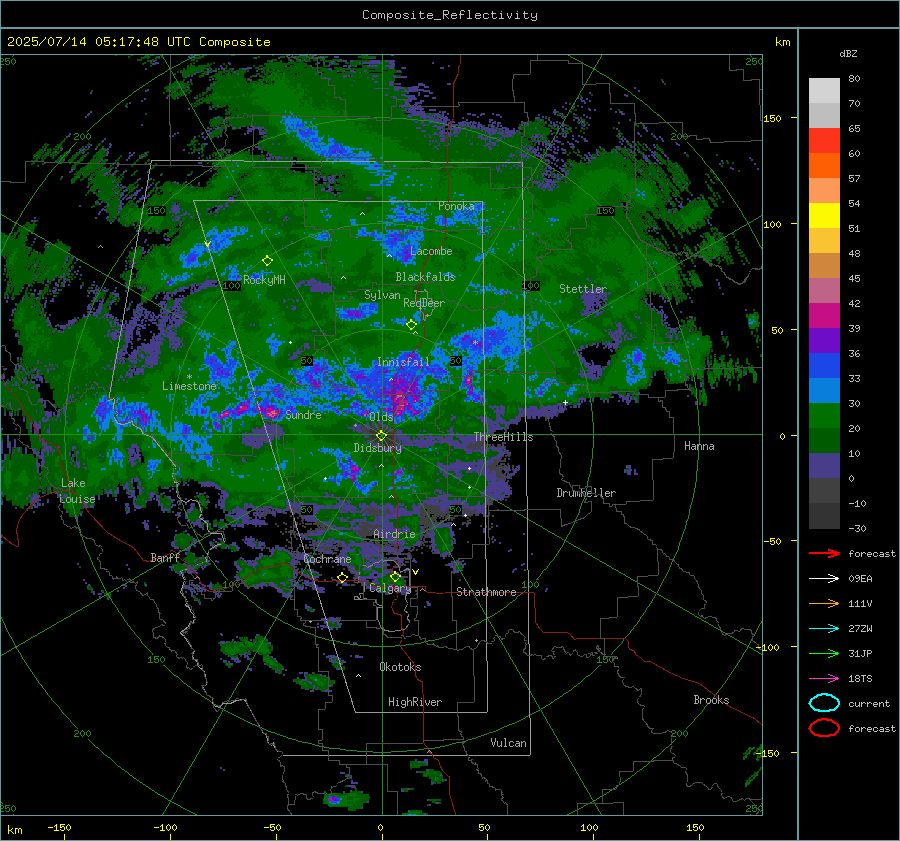Screen dimensions: 900x841
Task: Click the white 09EA arrow legend icon
Action: click(824, 579)
